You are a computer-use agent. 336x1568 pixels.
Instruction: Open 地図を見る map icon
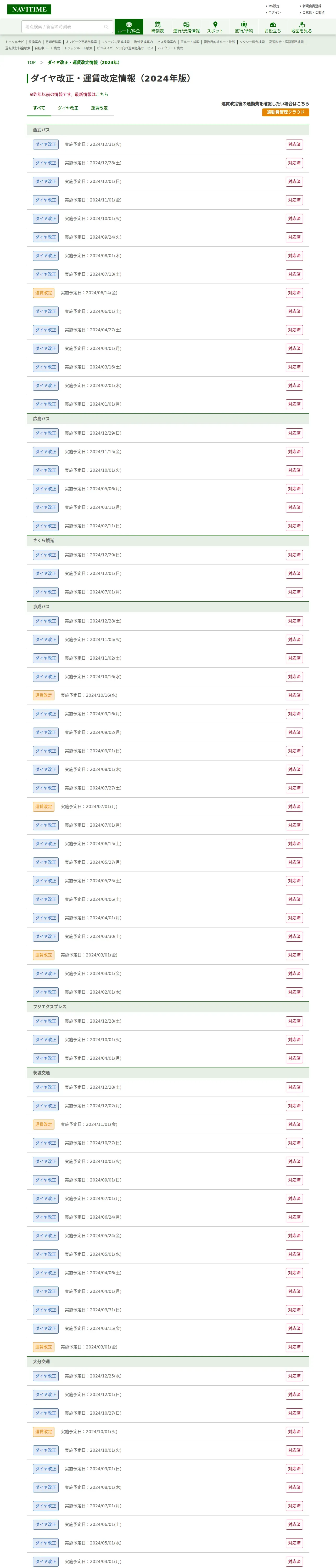tap(301, 27)
